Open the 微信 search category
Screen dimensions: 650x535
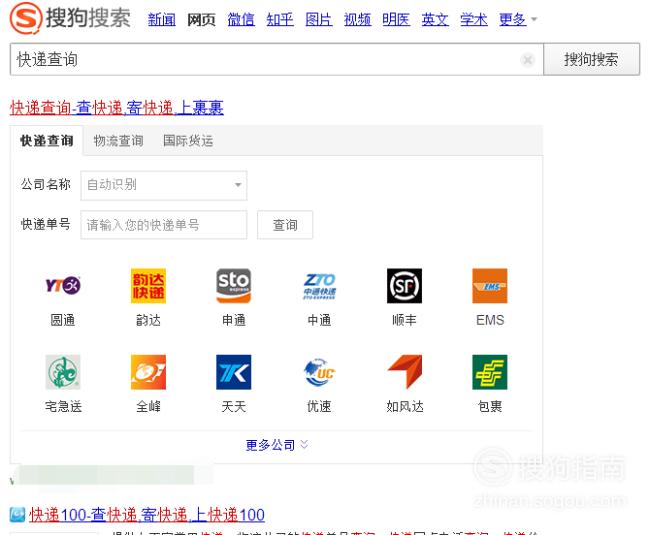(241, 19)
